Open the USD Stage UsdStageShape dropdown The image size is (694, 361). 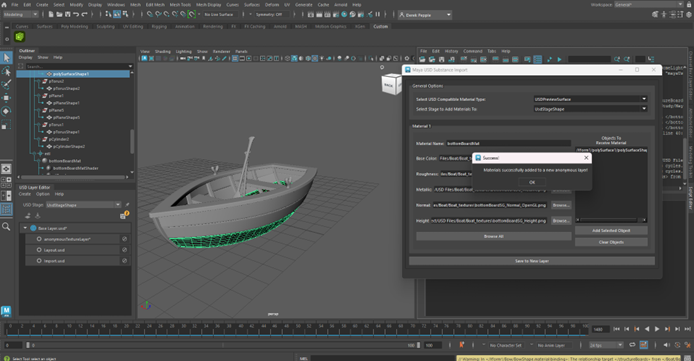(x=83, y=205)
